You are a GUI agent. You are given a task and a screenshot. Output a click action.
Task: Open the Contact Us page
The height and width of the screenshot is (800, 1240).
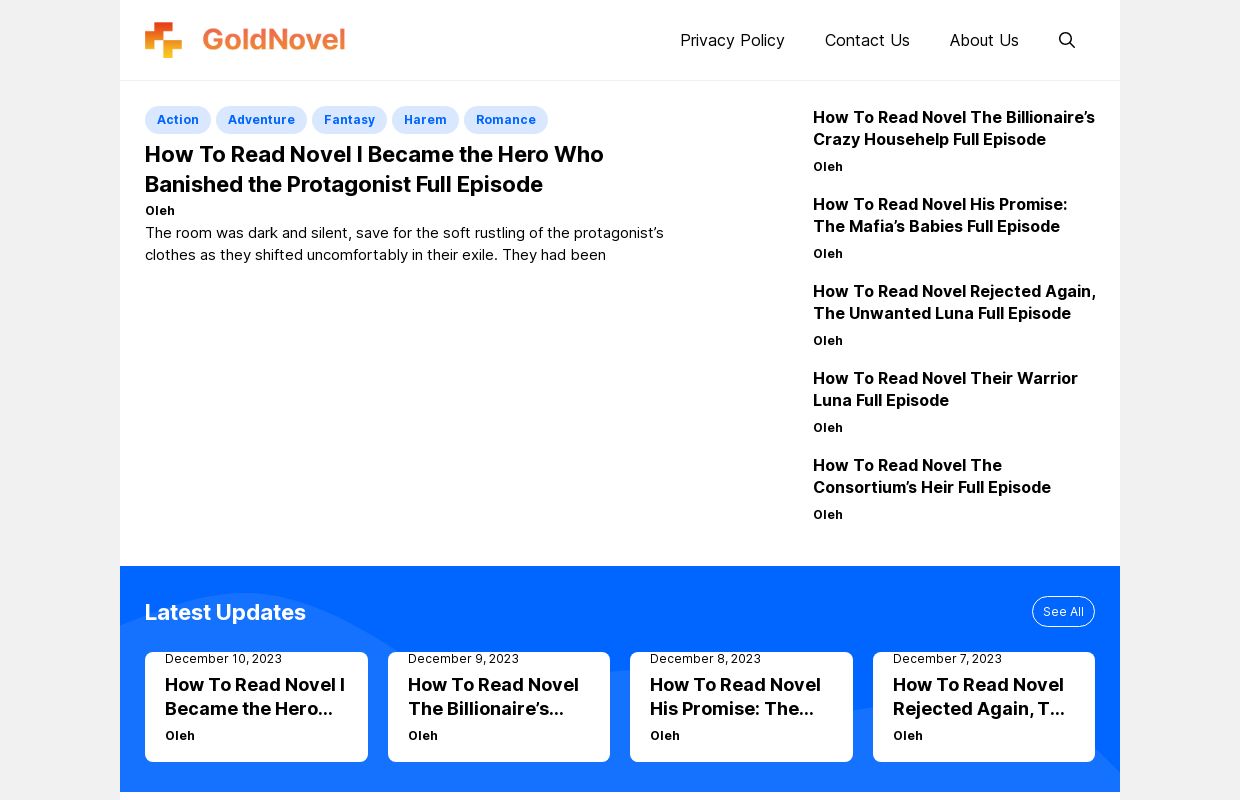(867, 40)
